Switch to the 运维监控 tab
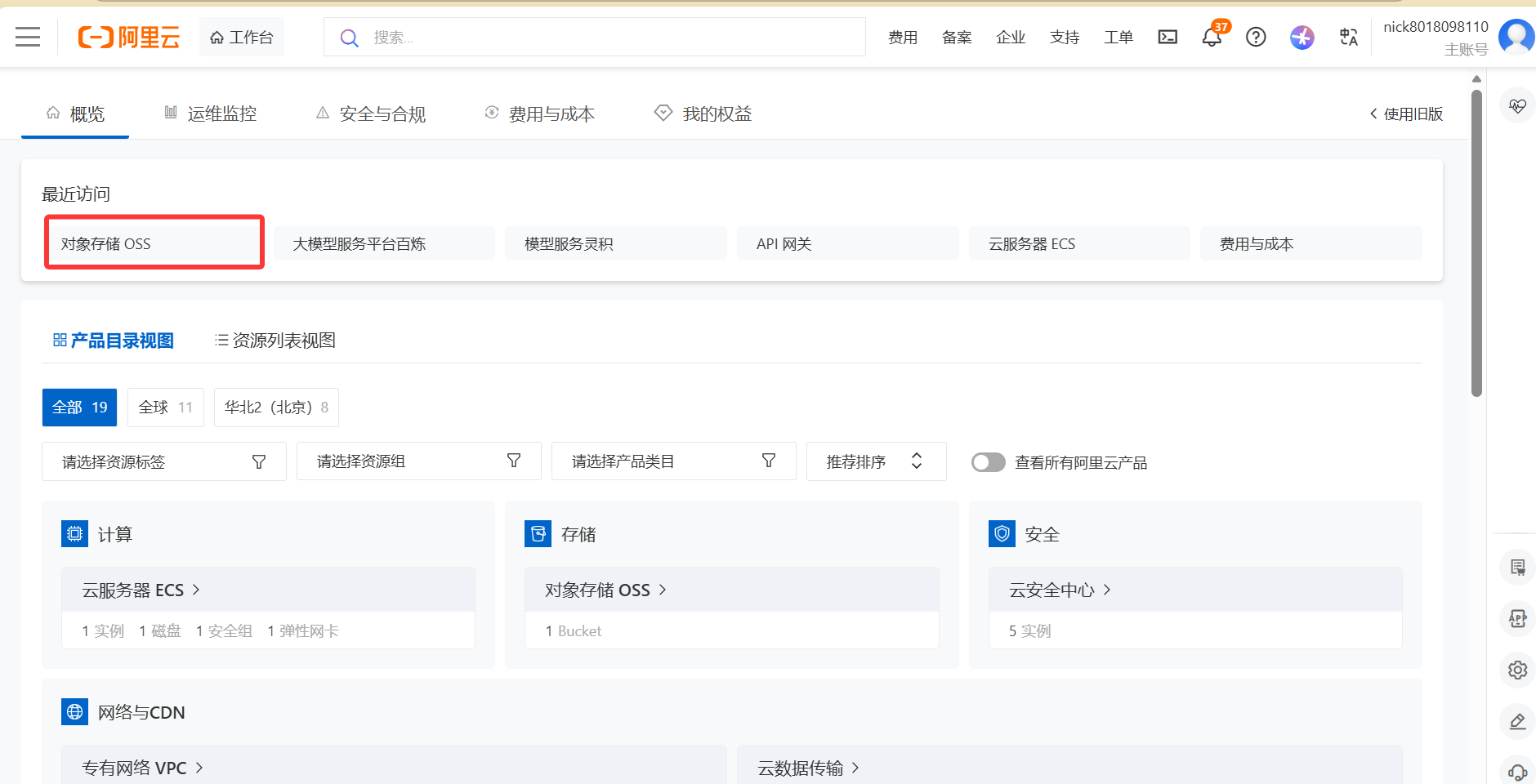1536x784 pixels. point(221,114)
